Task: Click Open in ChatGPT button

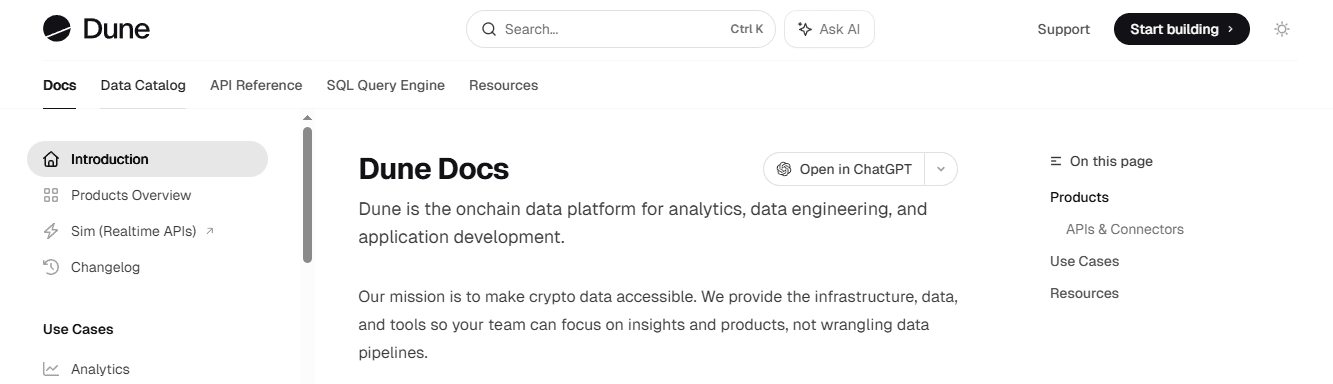Action: [844, 169]
